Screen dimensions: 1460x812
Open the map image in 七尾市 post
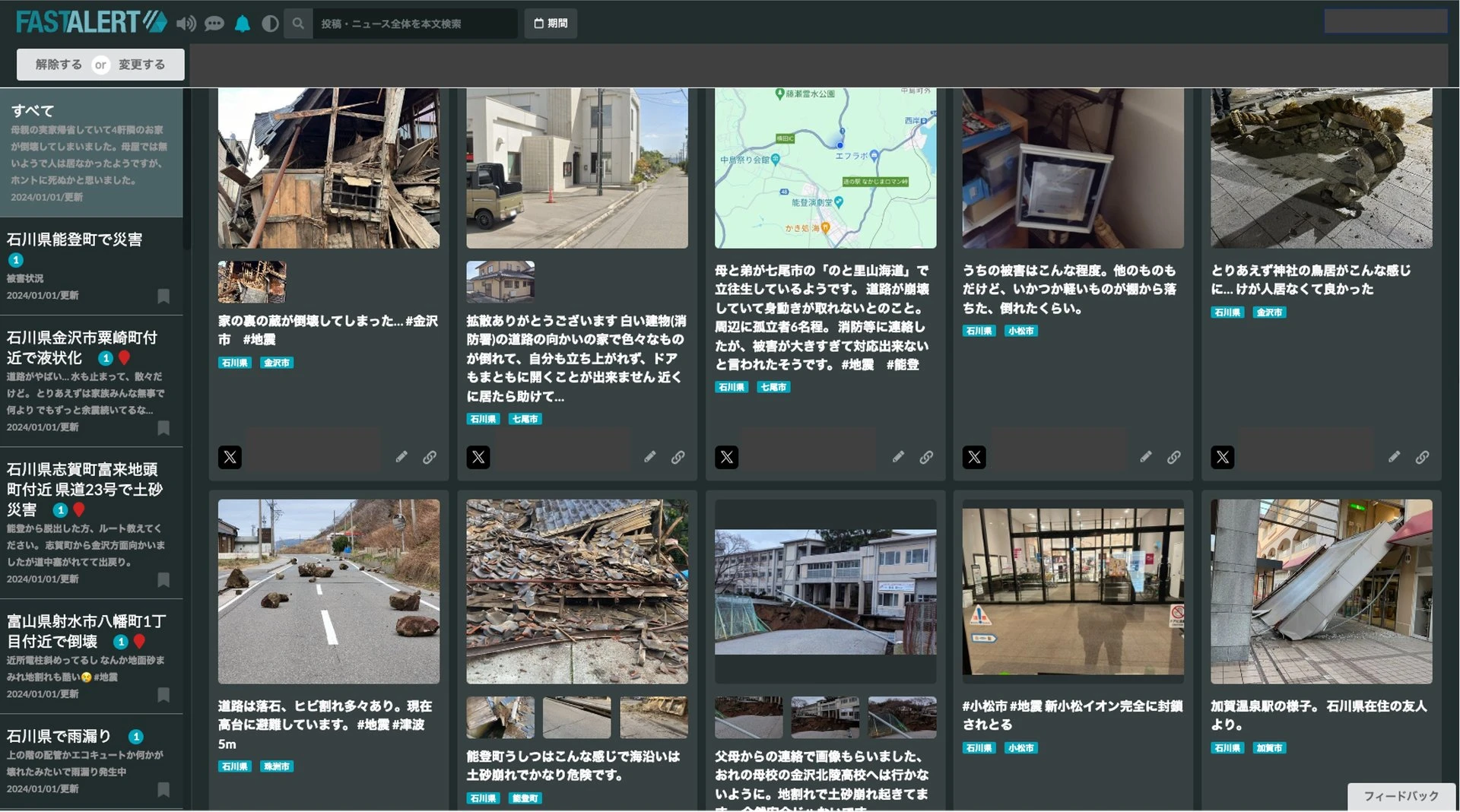tap(825, 168)
